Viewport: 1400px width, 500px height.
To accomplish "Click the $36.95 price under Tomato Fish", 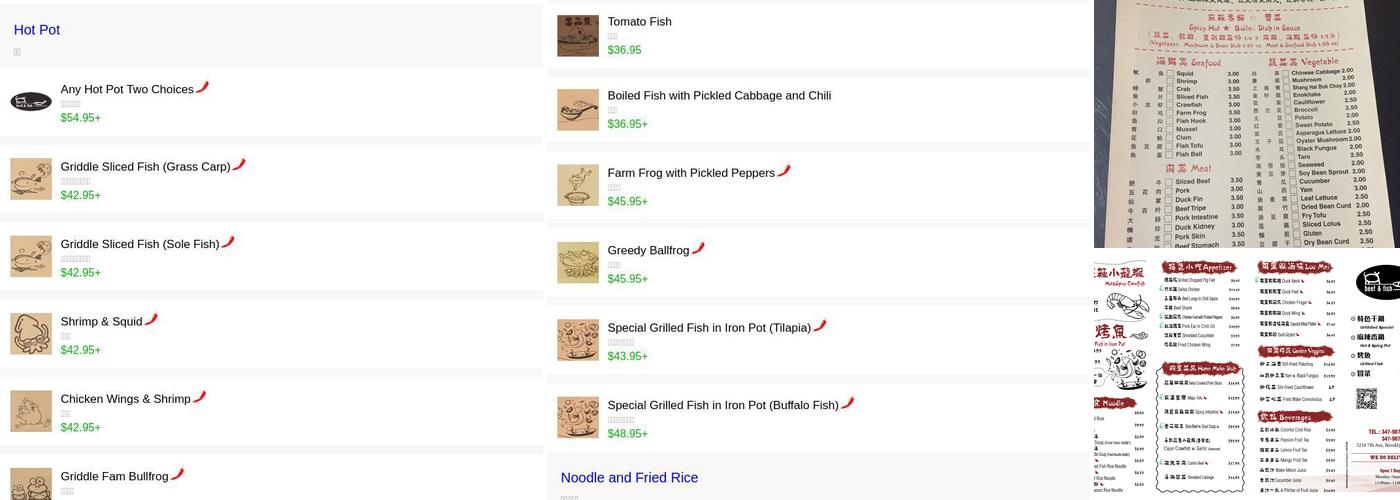I will 625,50.
